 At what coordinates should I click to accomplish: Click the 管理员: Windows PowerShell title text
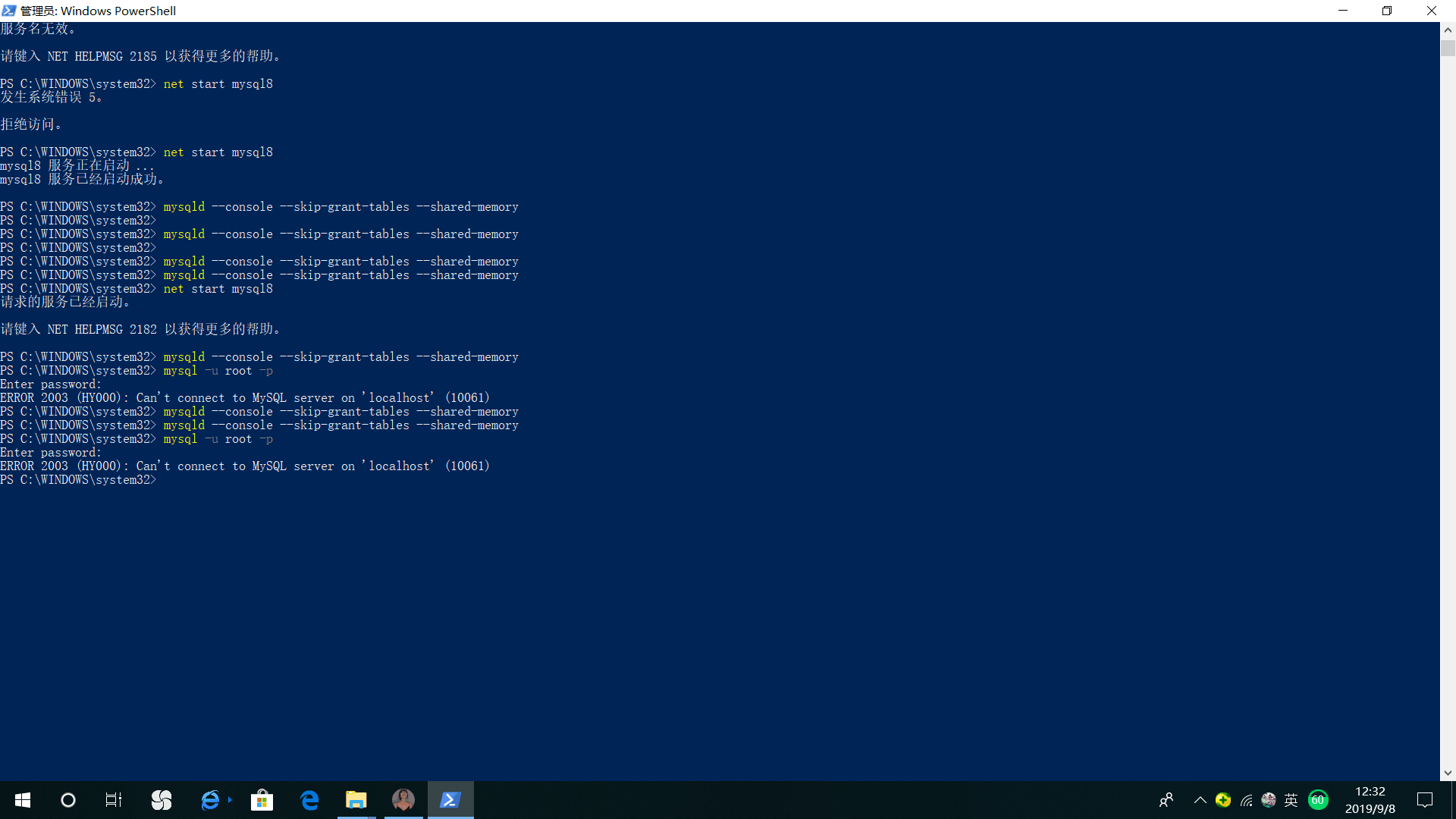pyautogui.click(x=99, y=11)
